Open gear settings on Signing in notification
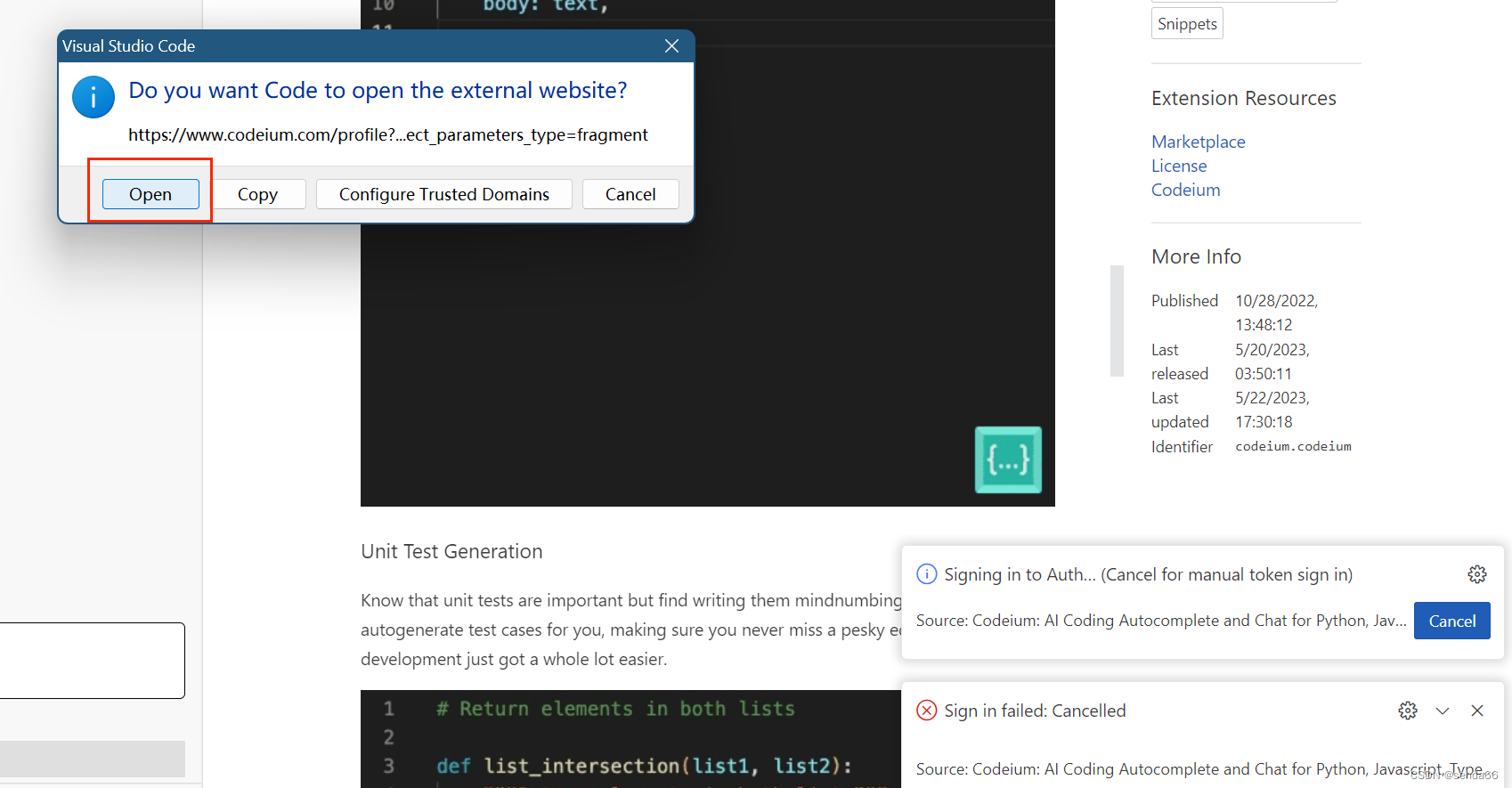The image size is (1512, 788). (1476, 574)
